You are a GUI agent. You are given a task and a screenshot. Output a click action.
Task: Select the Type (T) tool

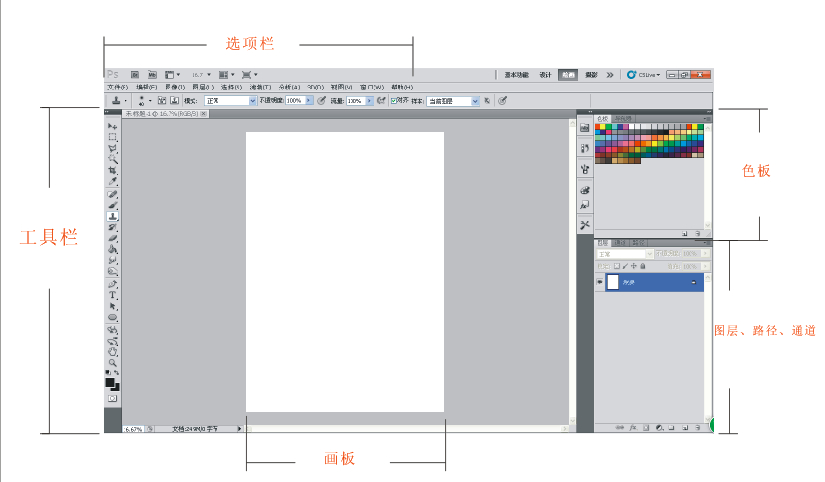coord(113,296)
